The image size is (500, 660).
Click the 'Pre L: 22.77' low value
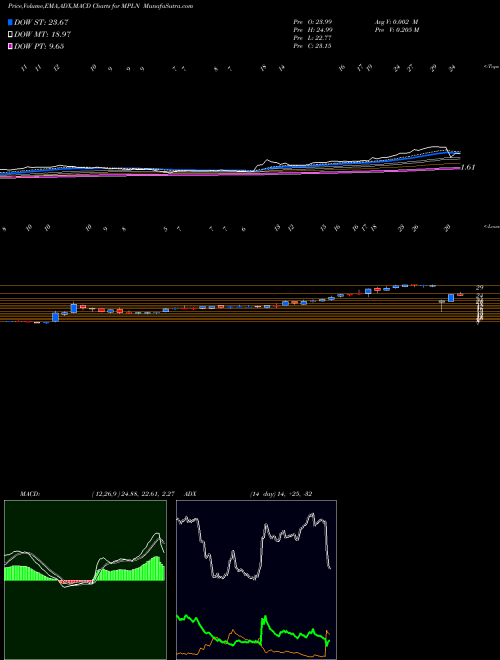click(313, 38)
